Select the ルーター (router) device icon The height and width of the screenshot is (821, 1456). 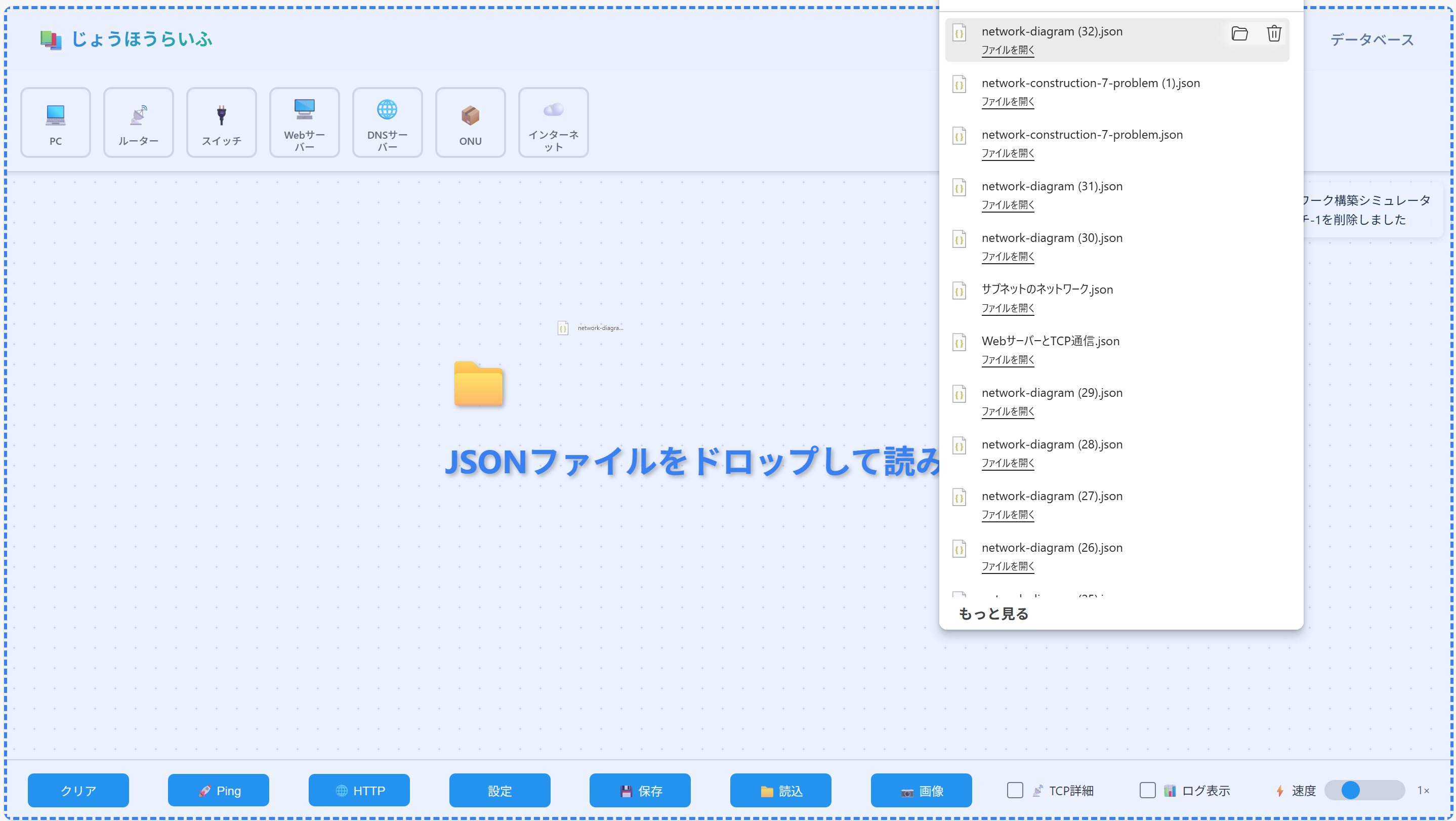[139, 122]
